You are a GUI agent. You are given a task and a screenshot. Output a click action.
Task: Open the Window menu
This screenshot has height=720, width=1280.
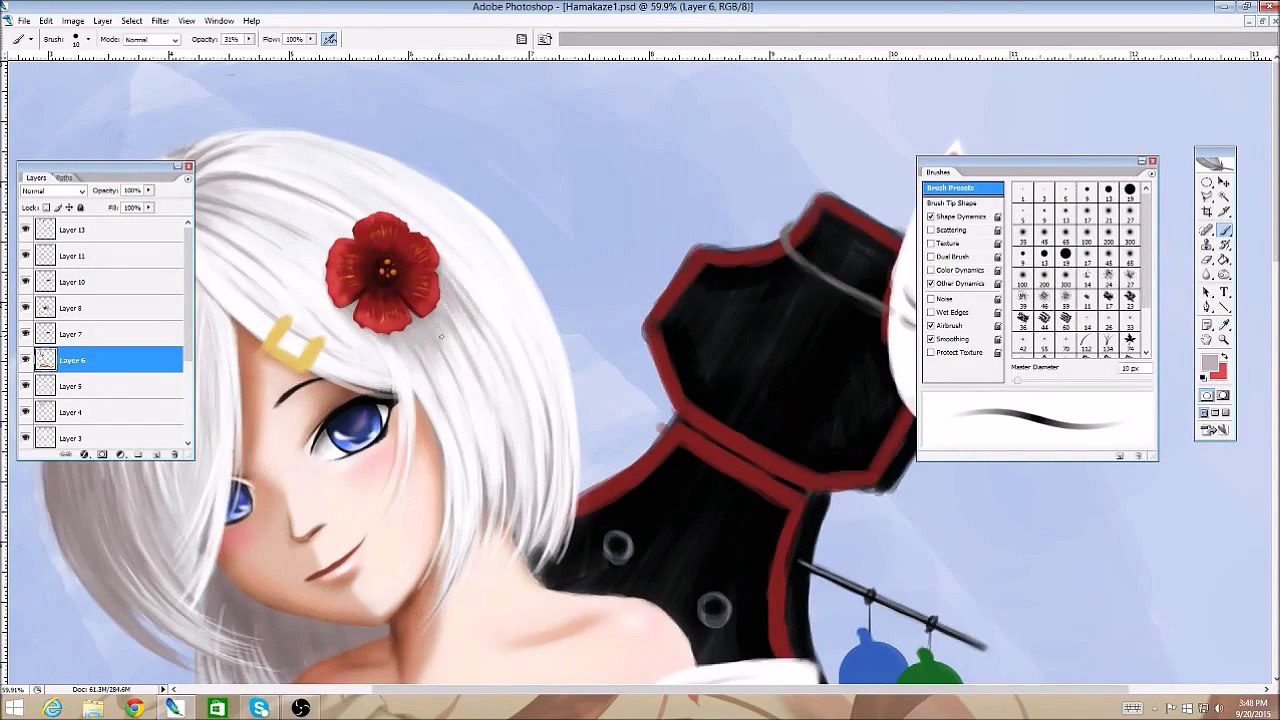coord(219,21)
